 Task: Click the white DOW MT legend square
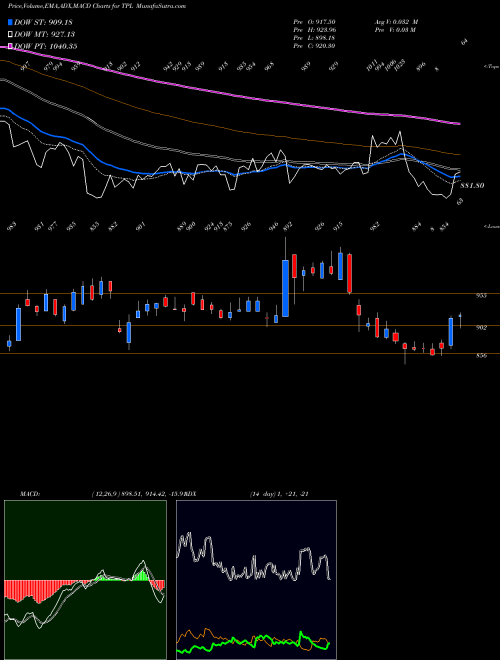click(x=11, y=34)
